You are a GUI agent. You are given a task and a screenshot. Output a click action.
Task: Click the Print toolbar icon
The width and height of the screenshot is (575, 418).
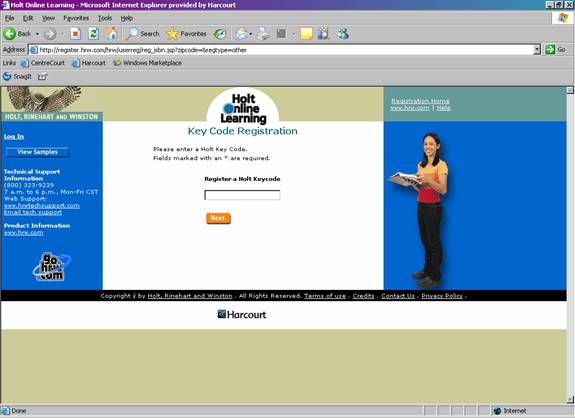(263, 34)
